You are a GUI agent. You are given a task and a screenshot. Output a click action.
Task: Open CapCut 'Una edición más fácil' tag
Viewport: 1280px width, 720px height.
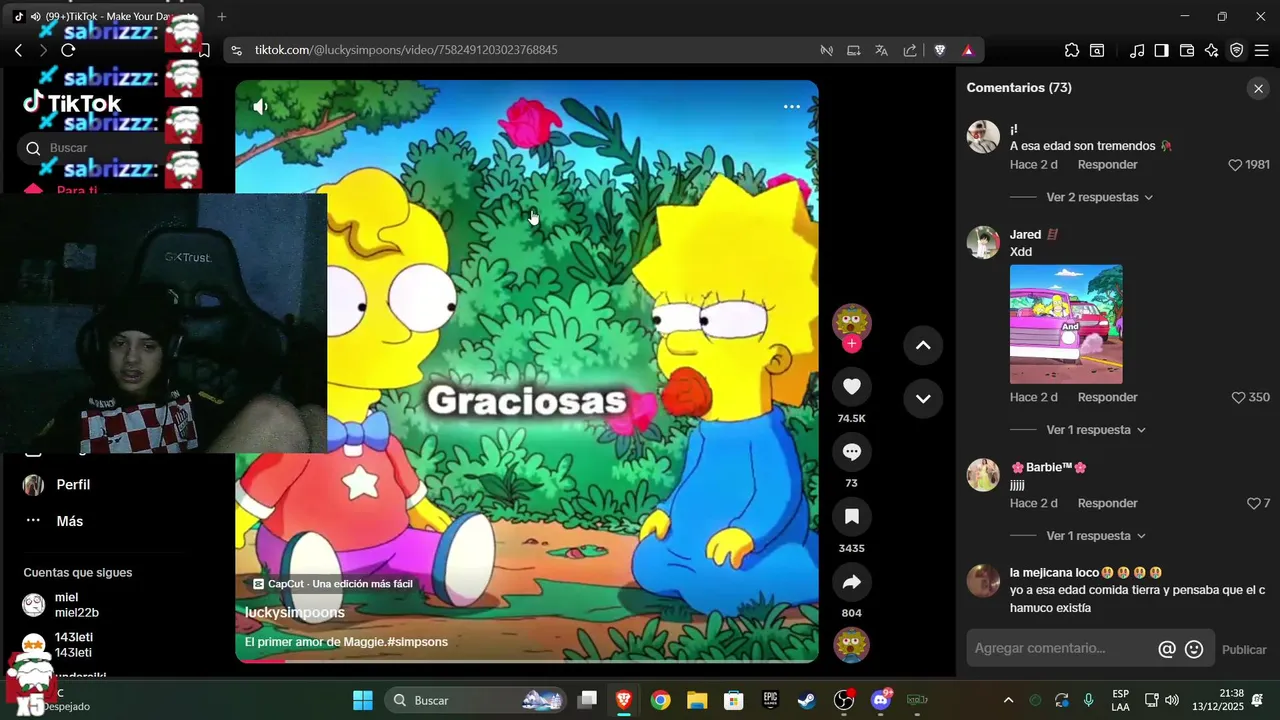tap(333, 584)
